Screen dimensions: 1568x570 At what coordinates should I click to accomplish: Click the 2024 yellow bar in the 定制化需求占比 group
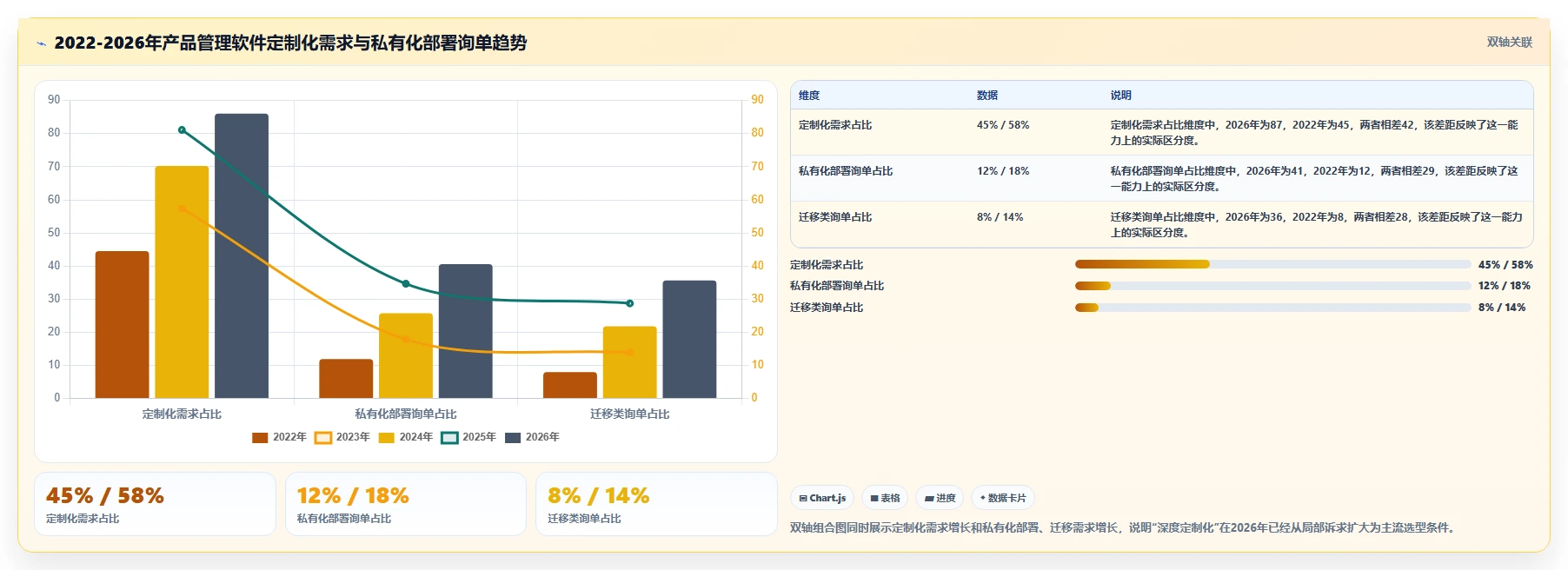pyautogui.click(x=182, y=282)
